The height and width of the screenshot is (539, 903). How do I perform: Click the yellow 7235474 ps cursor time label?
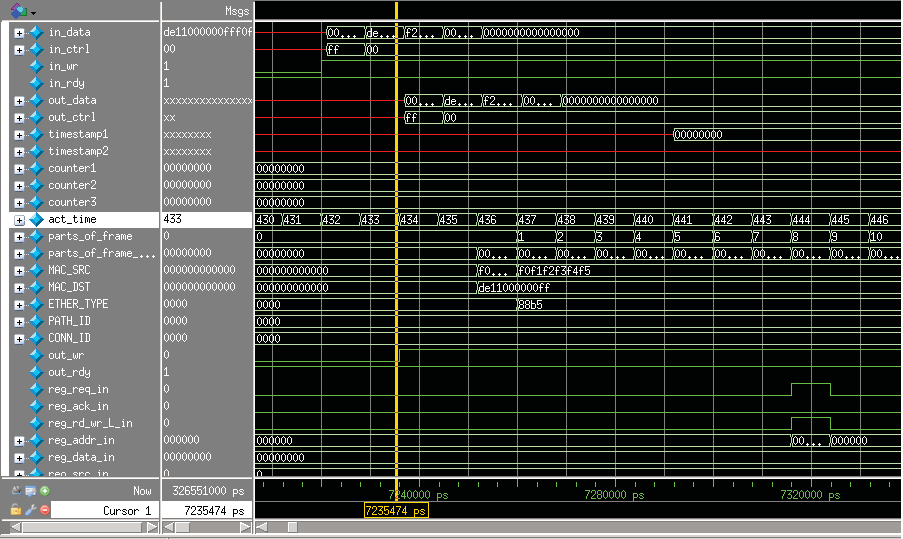(x=396, y=511)
